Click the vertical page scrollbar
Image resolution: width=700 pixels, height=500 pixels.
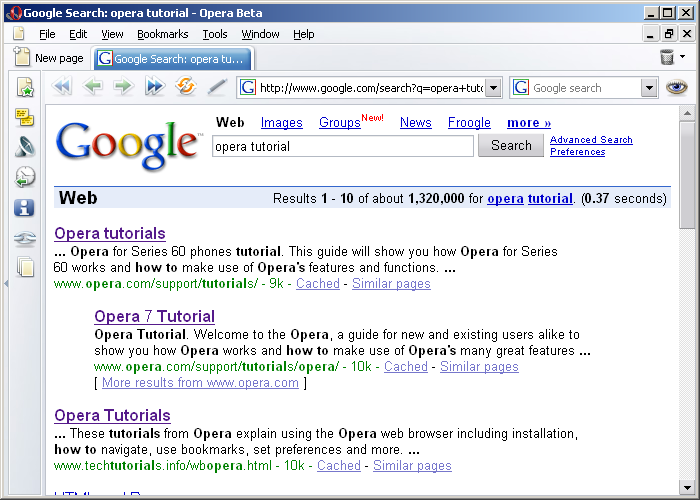pyautogui.click(x=687, y=300)
